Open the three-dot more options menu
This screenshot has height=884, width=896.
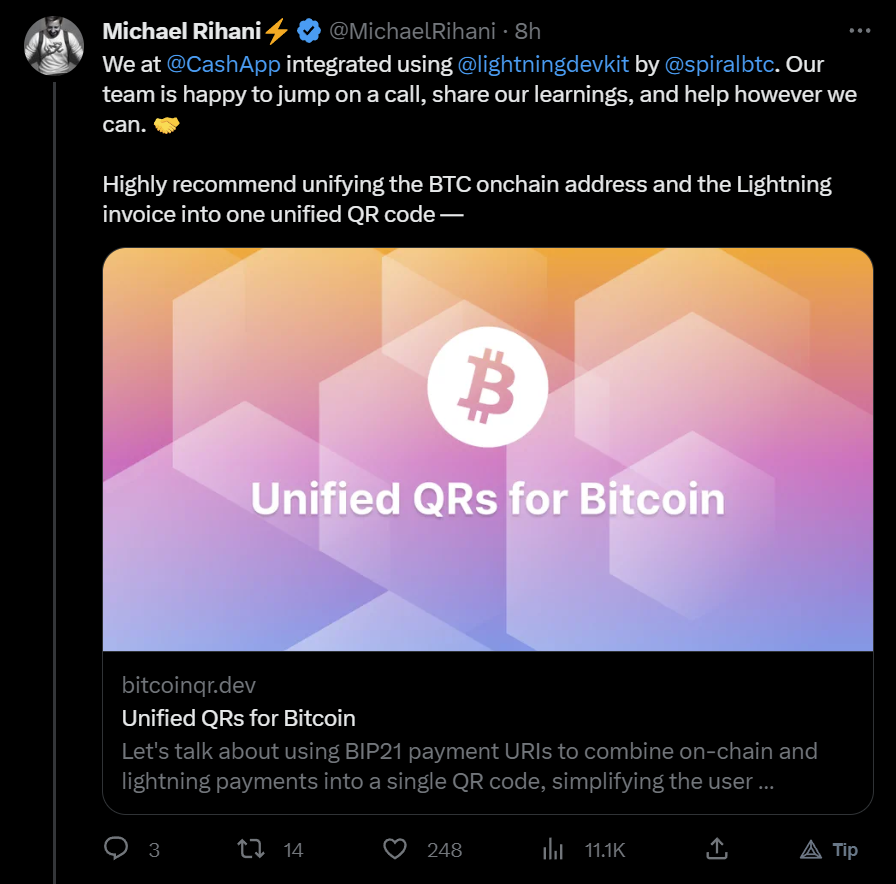(x=859, y=31)
